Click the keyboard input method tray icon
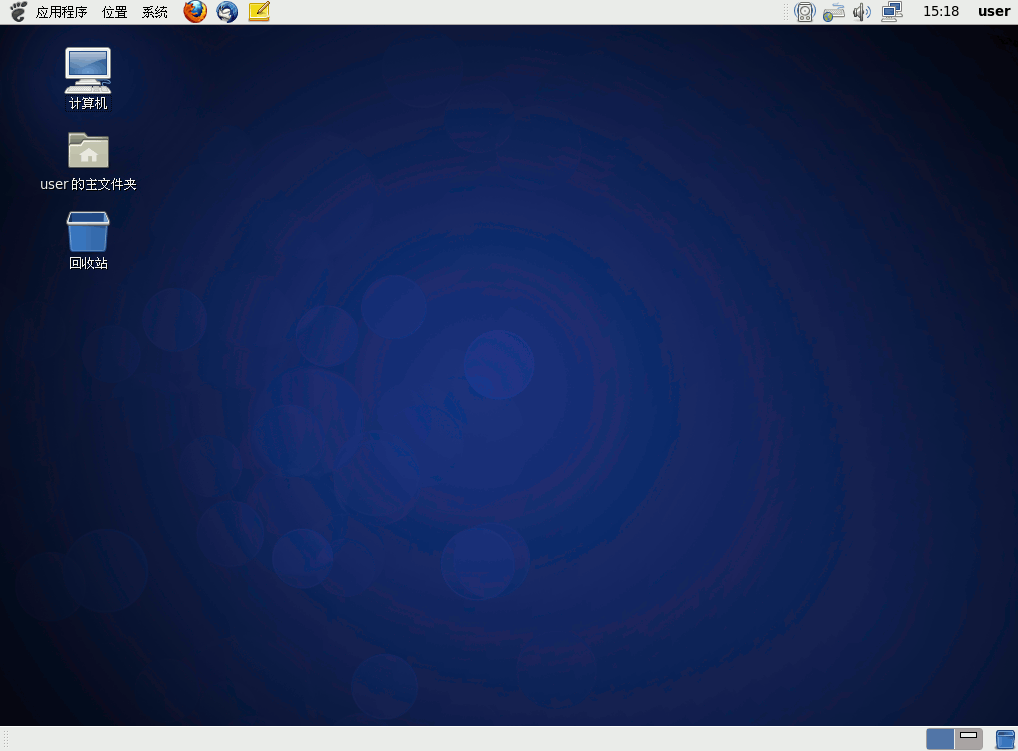 pos(834,12)
